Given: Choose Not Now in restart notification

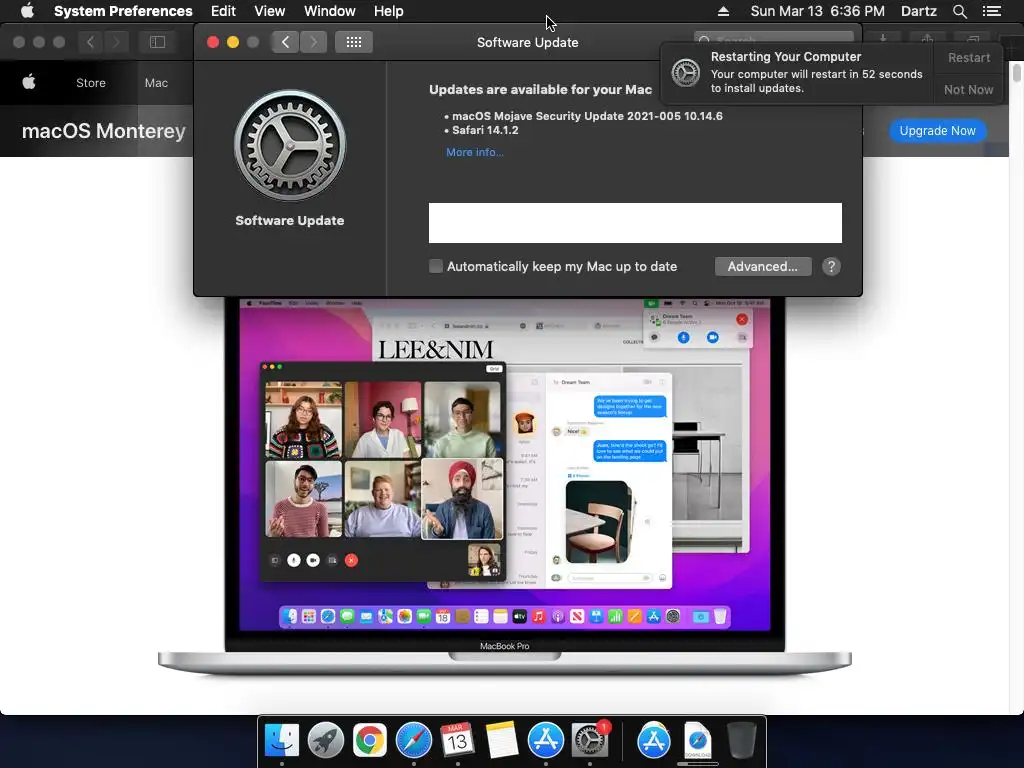Looking at the screenshot, I should (x=968, y=89).
